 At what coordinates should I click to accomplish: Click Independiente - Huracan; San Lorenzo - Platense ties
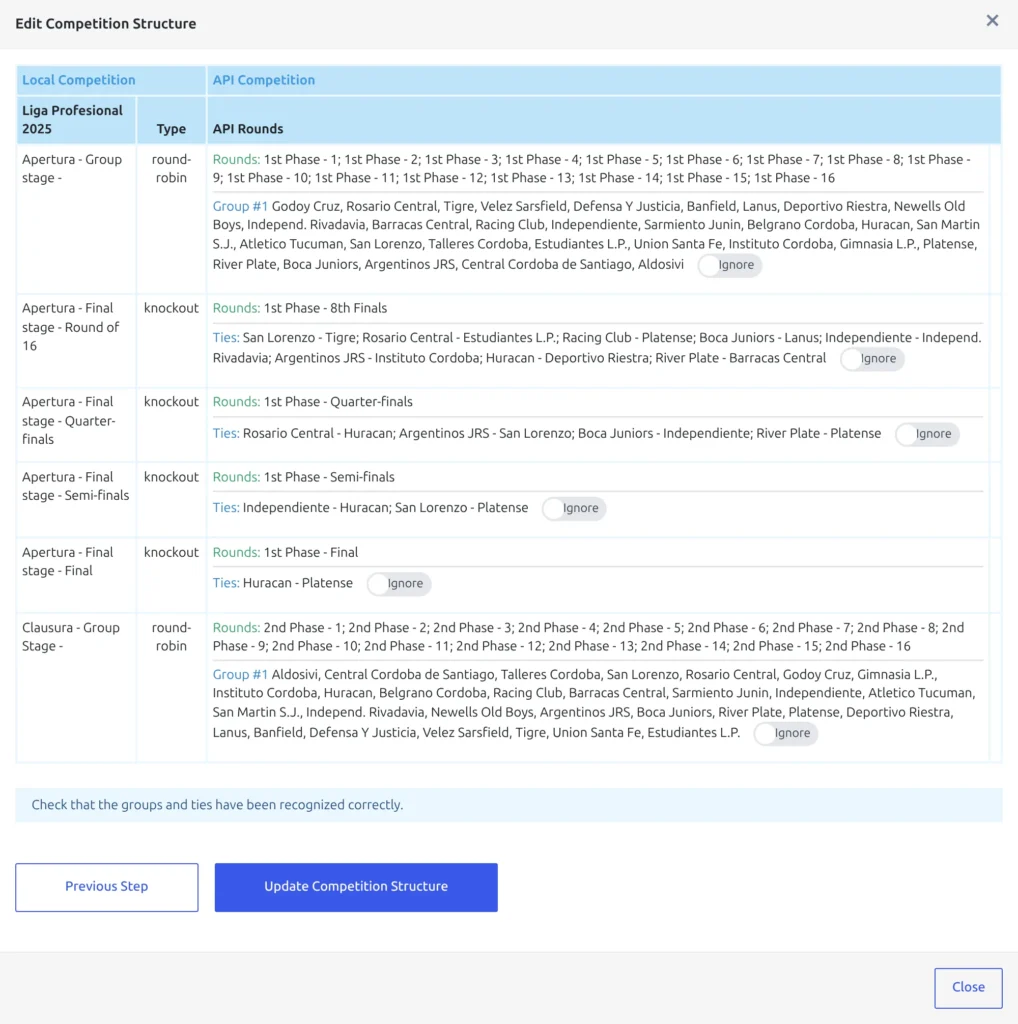coord(385,508)
